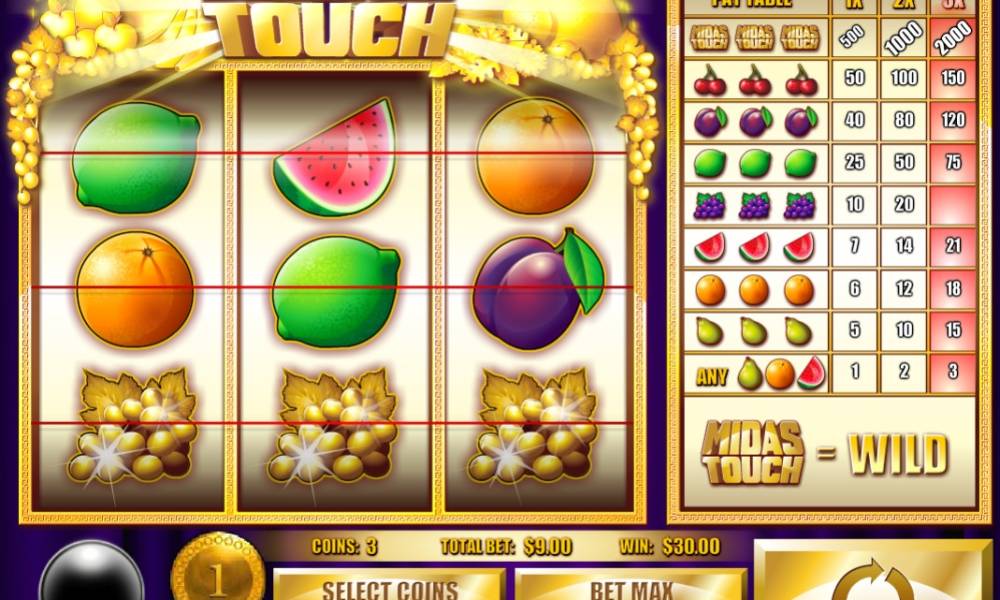This screenshot has width=1000, height=600.
Task: Click the Select Coins button
Action: pos(389,585)
